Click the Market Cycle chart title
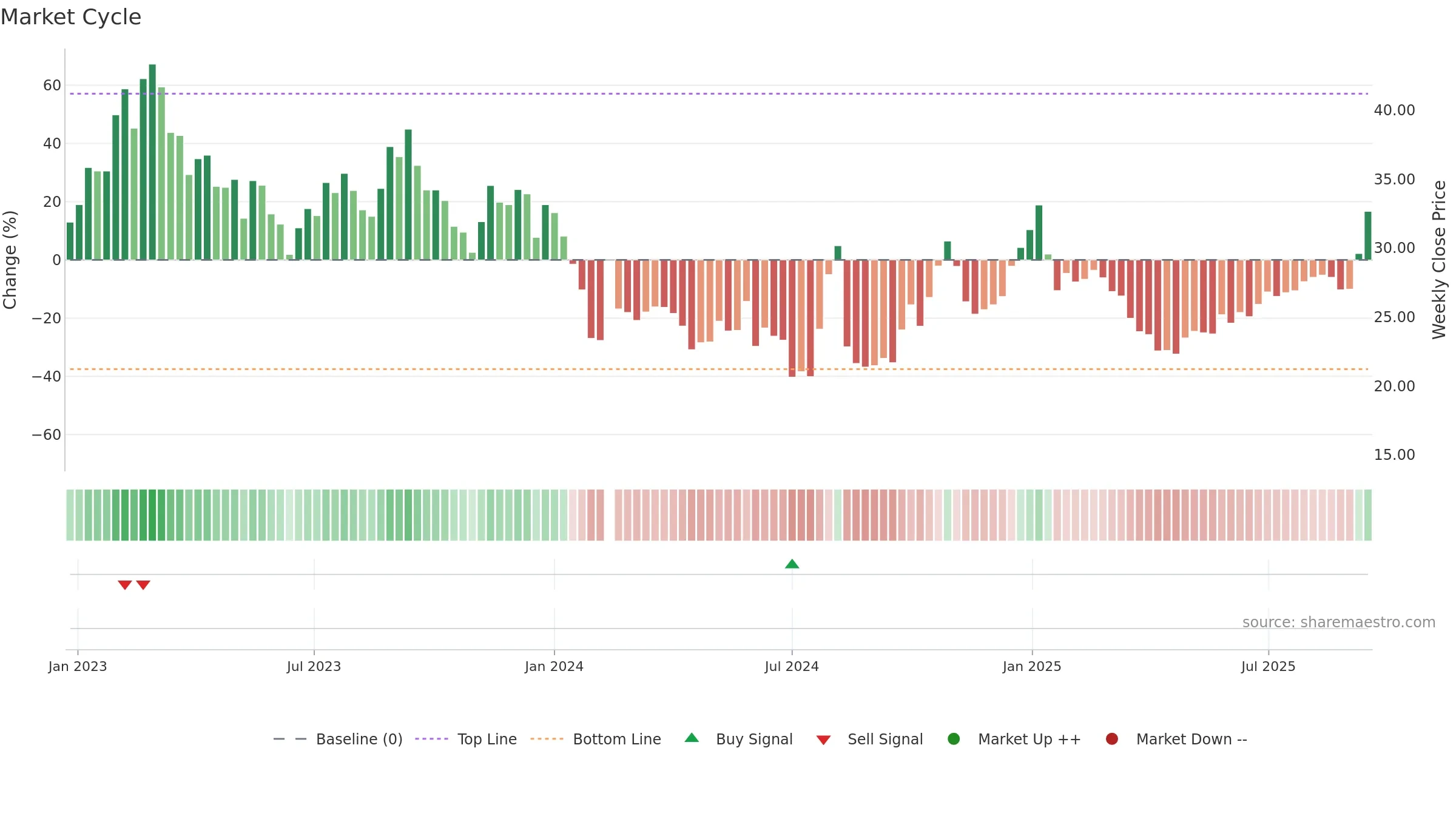 point(71,17)
